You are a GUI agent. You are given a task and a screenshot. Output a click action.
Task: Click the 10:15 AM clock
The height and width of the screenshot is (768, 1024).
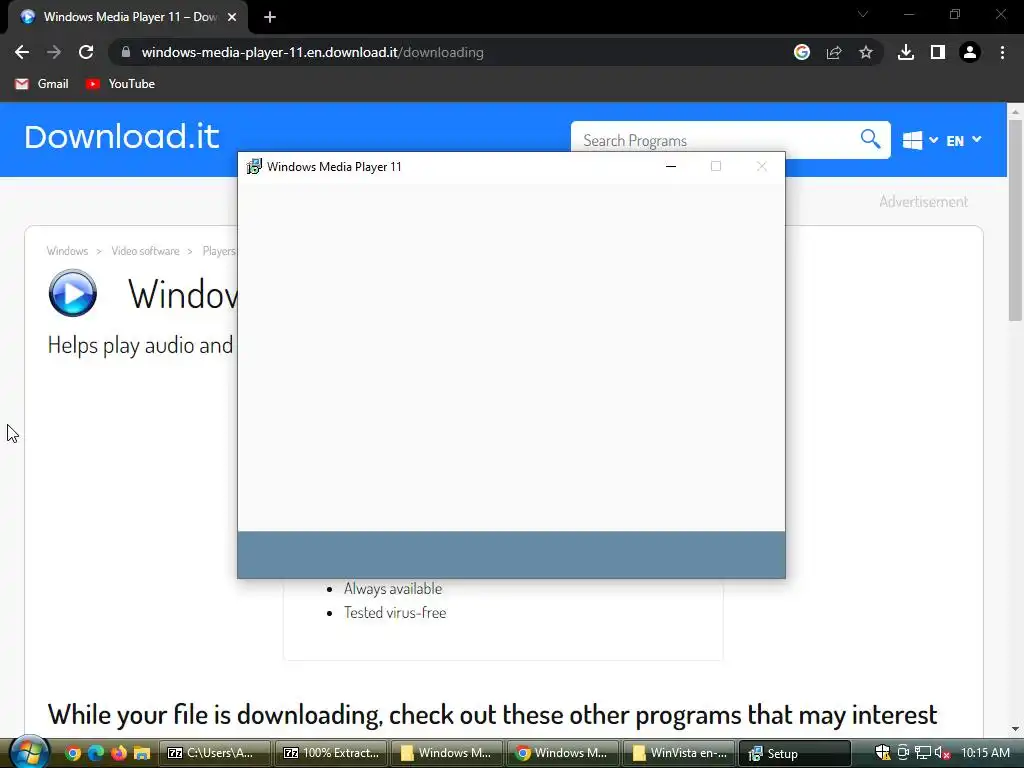pos(985,753)
